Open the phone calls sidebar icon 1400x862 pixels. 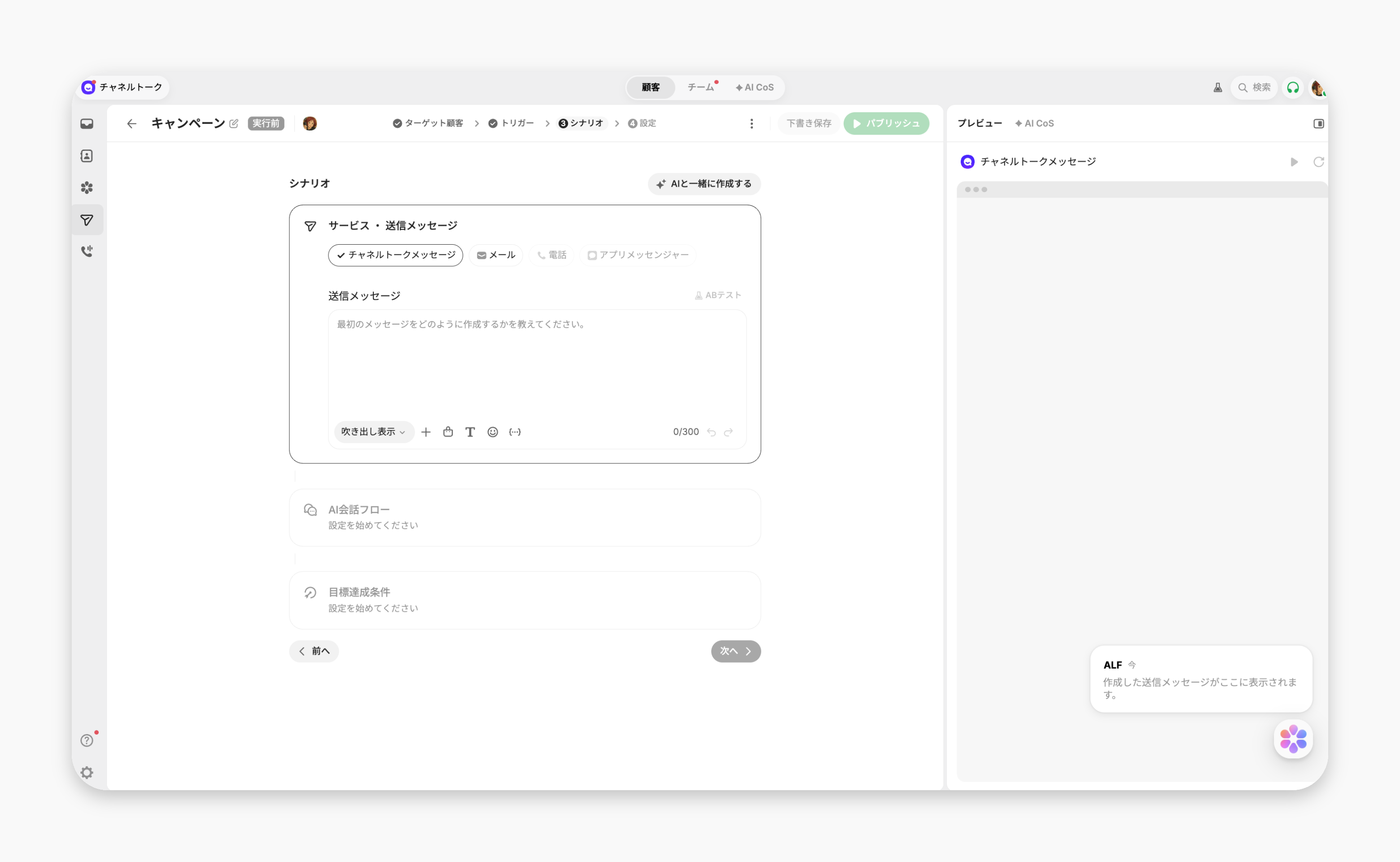pyautogui.click(x=87, y=251)
